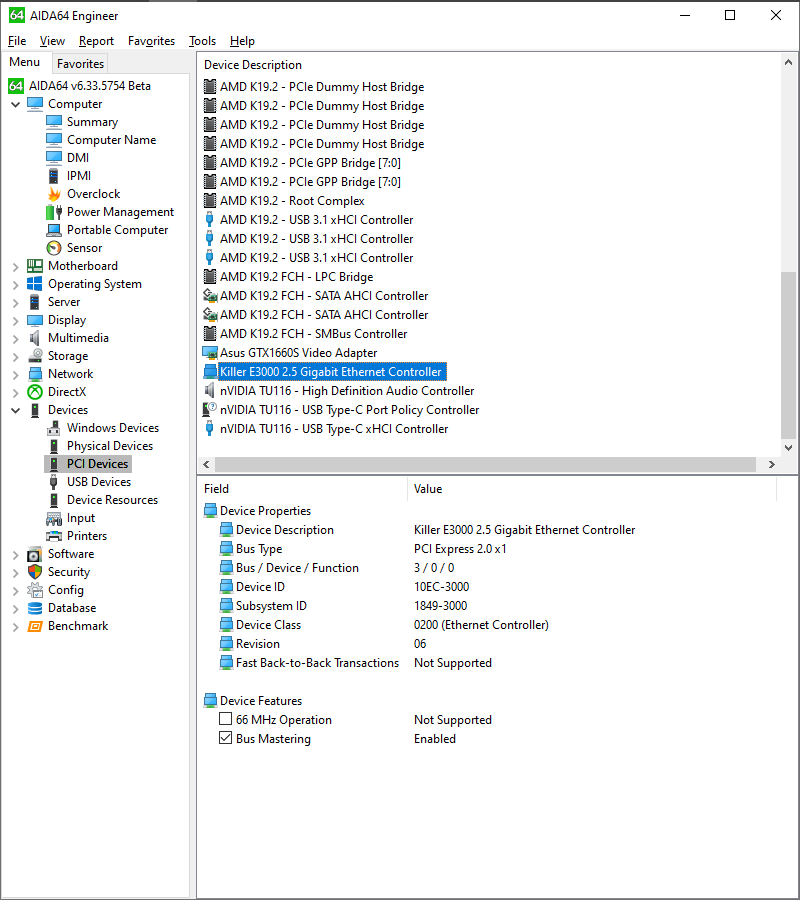The image size is (800, 900).
Task: Expand the Benchmark node
Action: coord(15,627)
